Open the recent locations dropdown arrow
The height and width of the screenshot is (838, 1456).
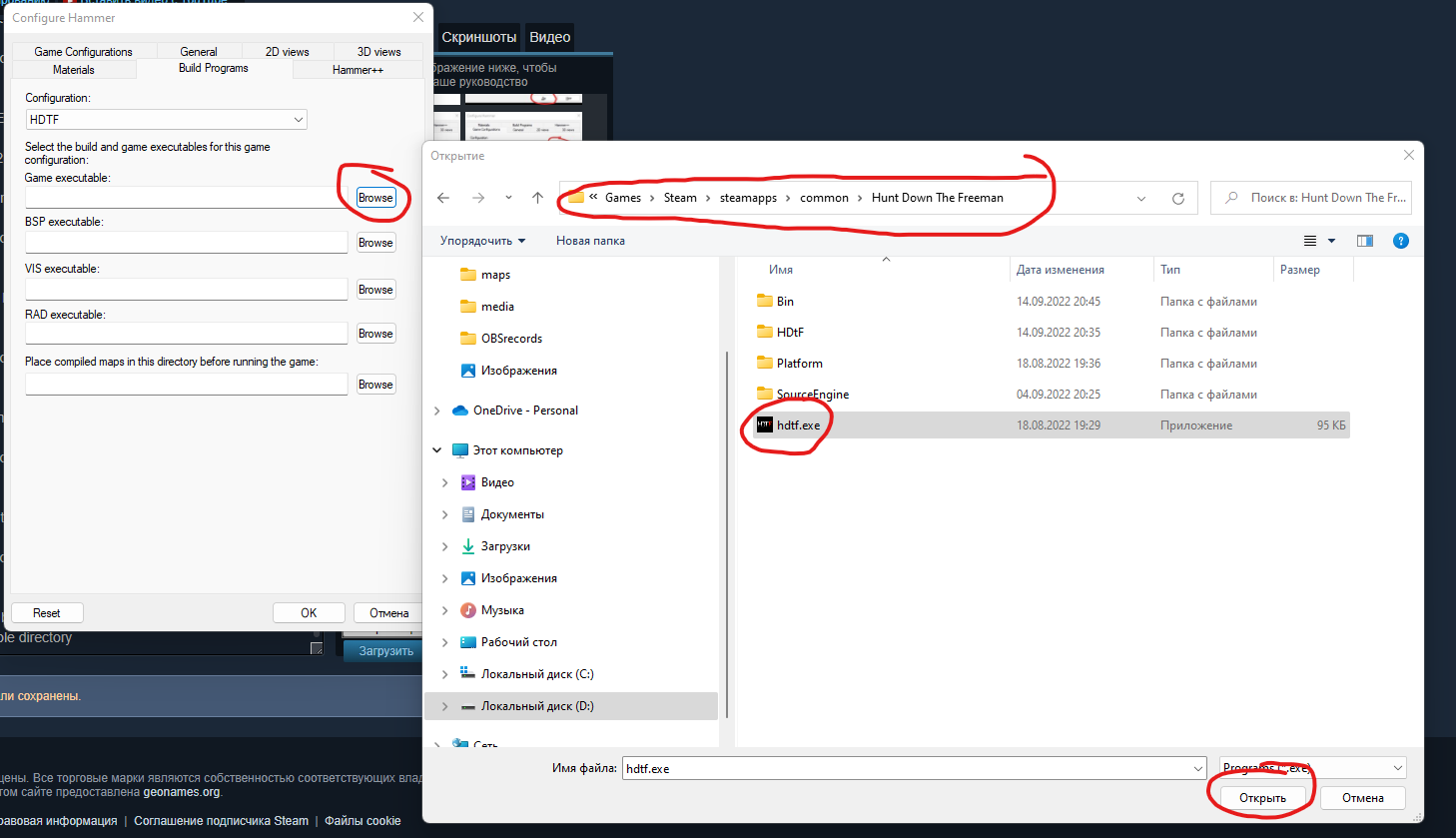pos(508,198)
